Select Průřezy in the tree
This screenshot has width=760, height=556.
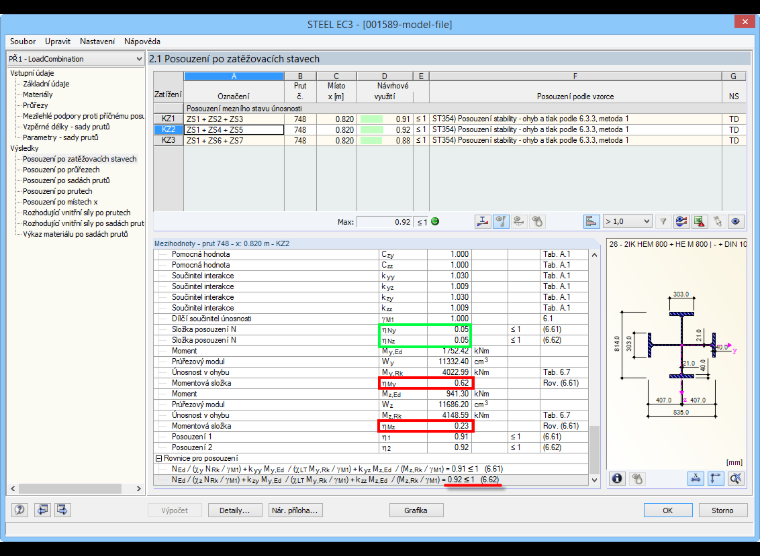coord(35,105)
